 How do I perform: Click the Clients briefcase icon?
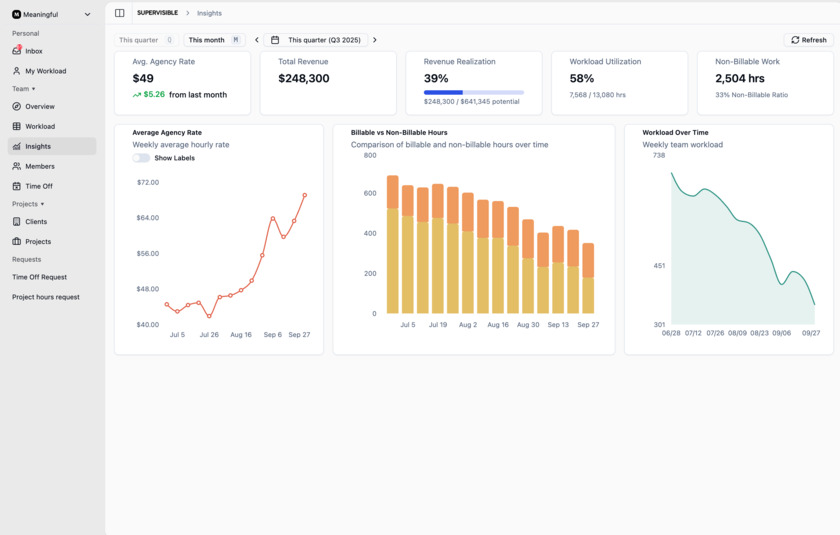[17, 221]
